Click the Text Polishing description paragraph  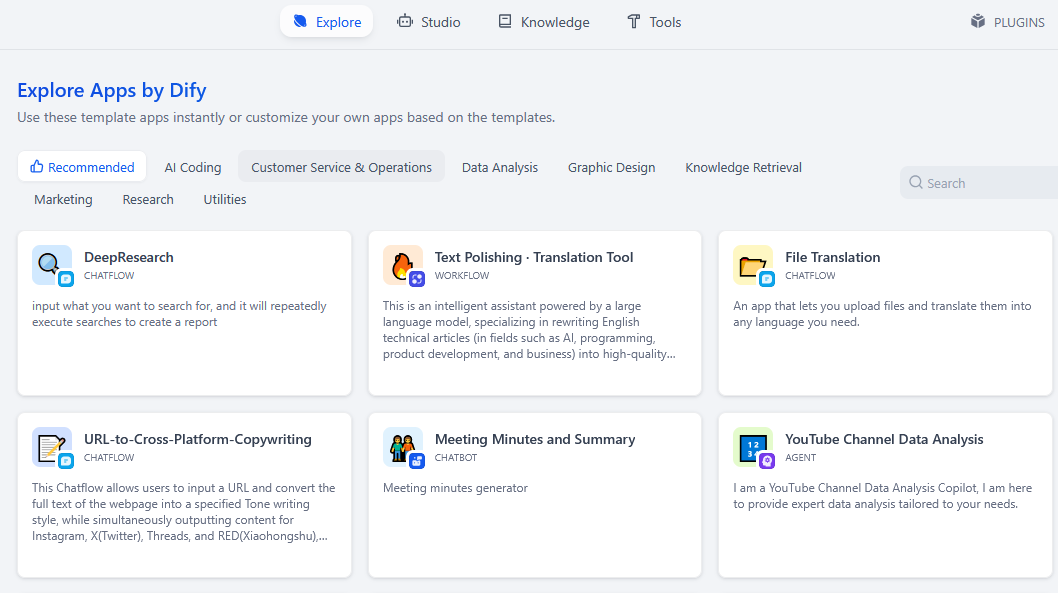pyautogui.click(x=529, y=330)
